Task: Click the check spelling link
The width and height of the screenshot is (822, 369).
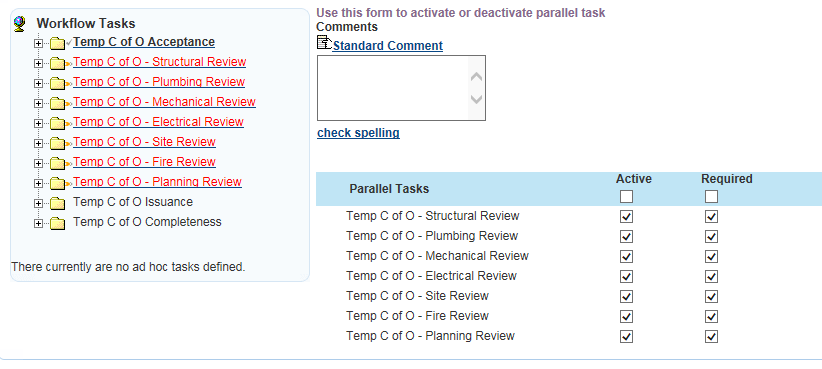Action: pos(358,133)
